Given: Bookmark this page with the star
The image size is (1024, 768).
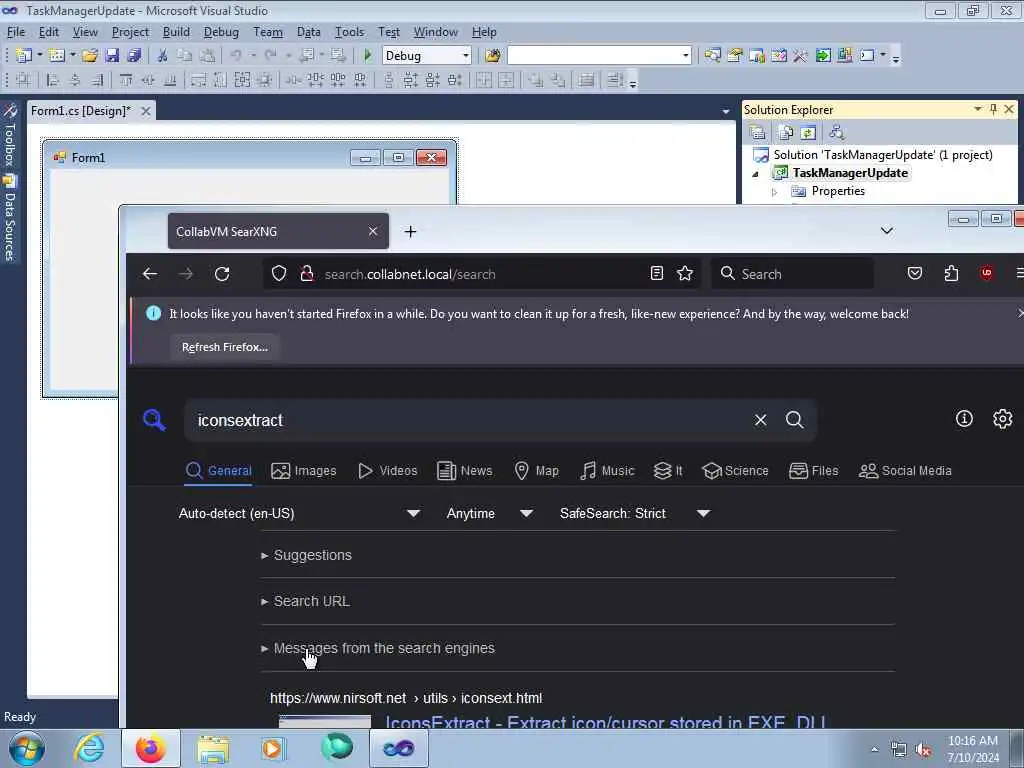Looking at the screenshot, I should click(x=684, y=274).
